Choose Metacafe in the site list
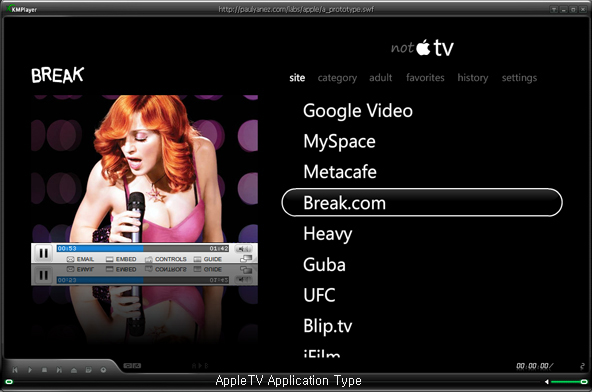This screenshot has width=592, height=392. (340, 172)
